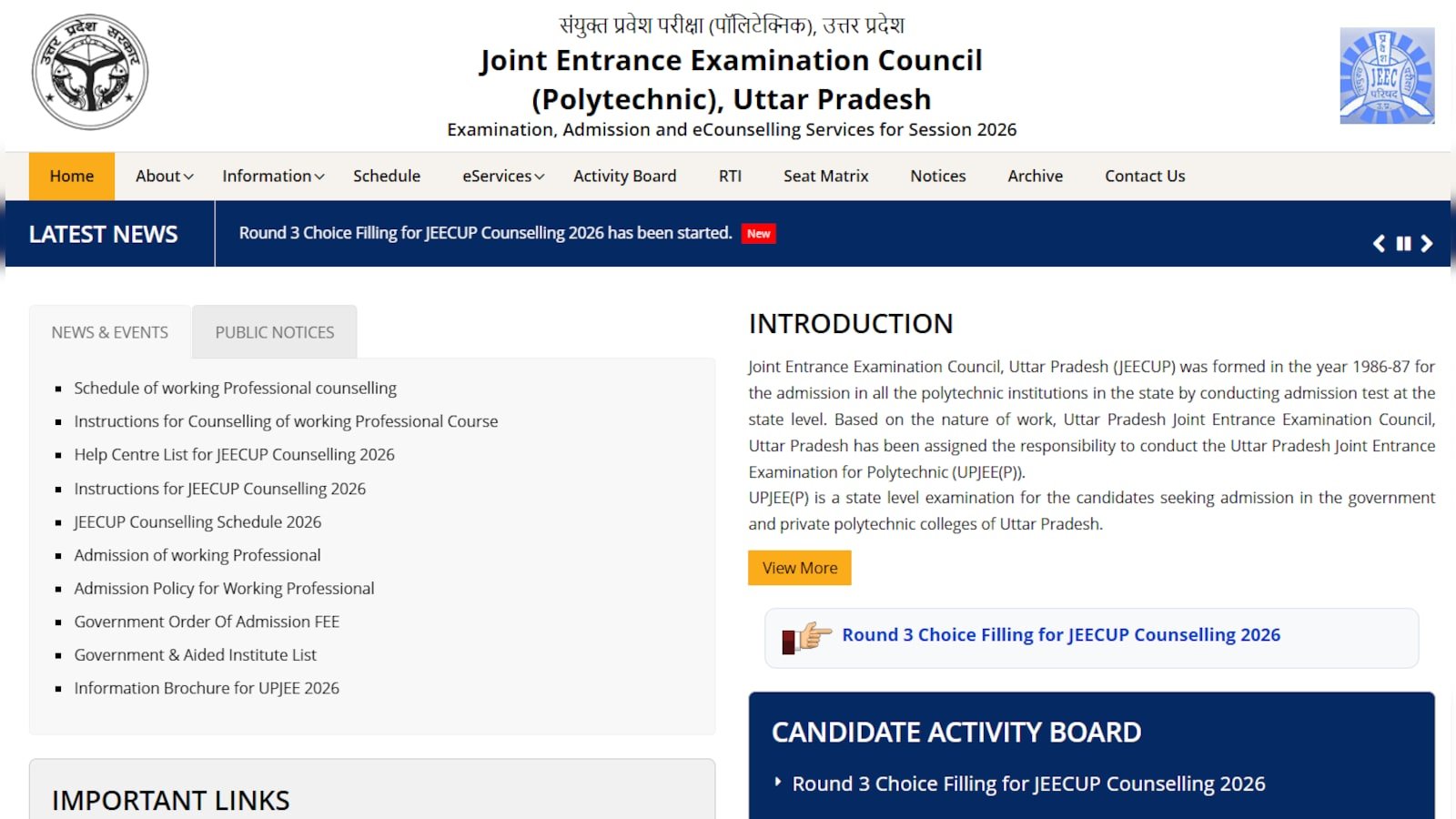1456x819 pixels.
Task: Open Schedule of working Professional counselling
Action: [x=236, y=389]
